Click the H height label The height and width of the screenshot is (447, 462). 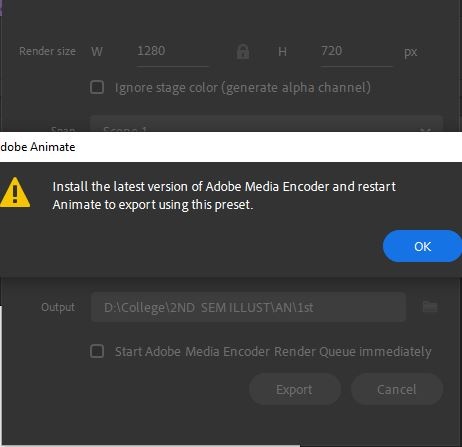(x=282, y=52)
